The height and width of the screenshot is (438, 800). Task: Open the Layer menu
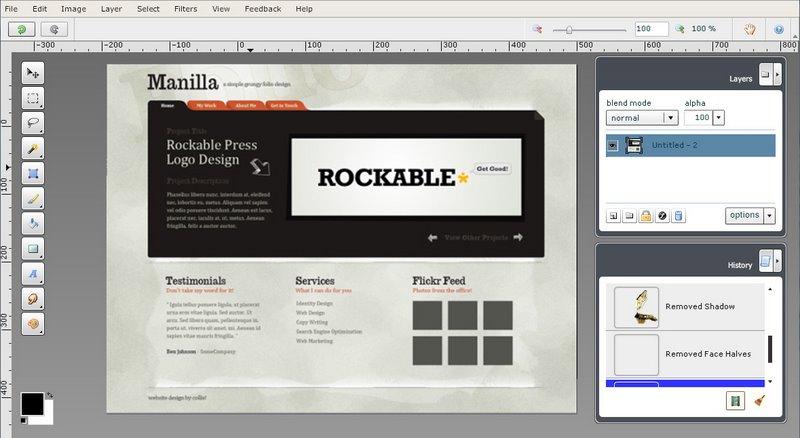[111, 9]
